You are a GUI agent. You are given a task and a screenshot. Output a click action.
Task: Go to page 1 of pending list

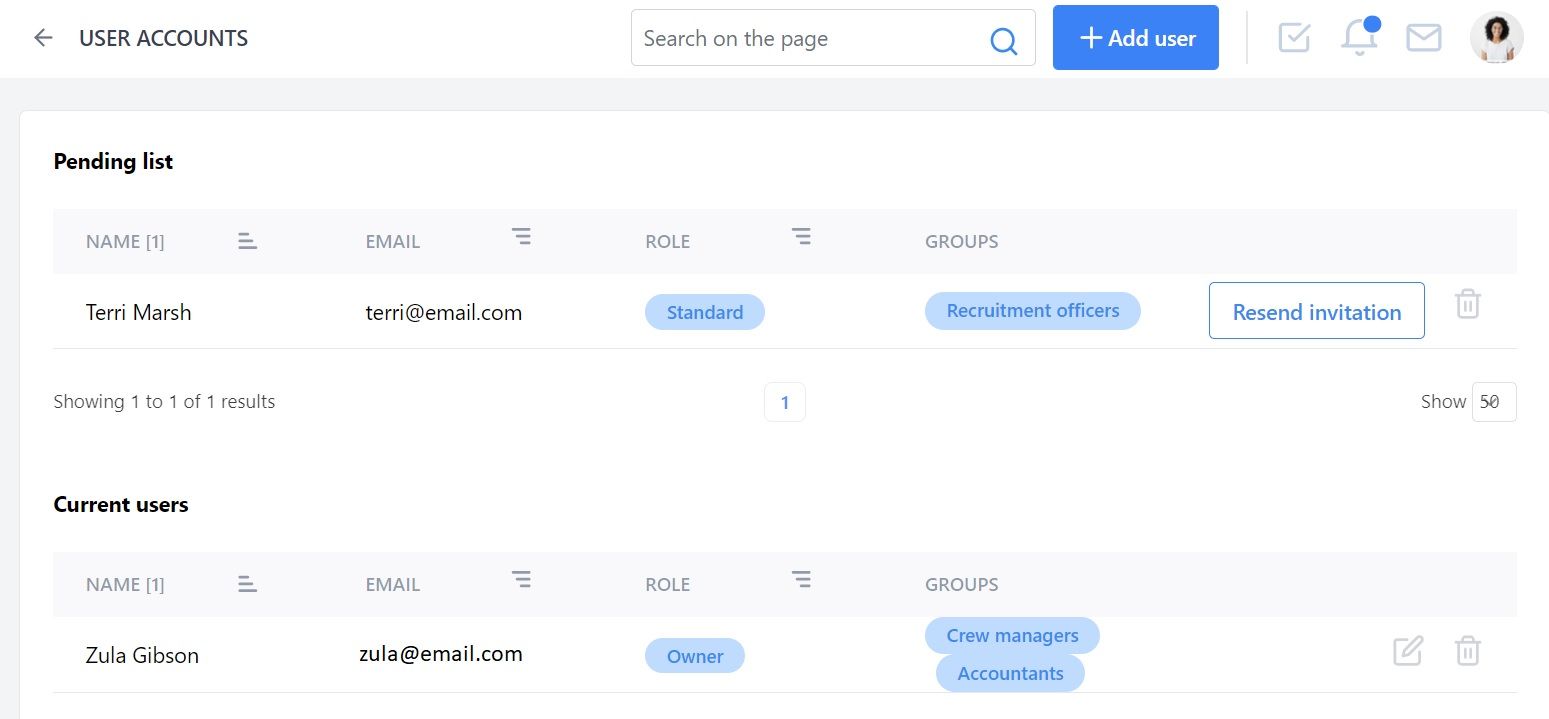tap(785, 402)
